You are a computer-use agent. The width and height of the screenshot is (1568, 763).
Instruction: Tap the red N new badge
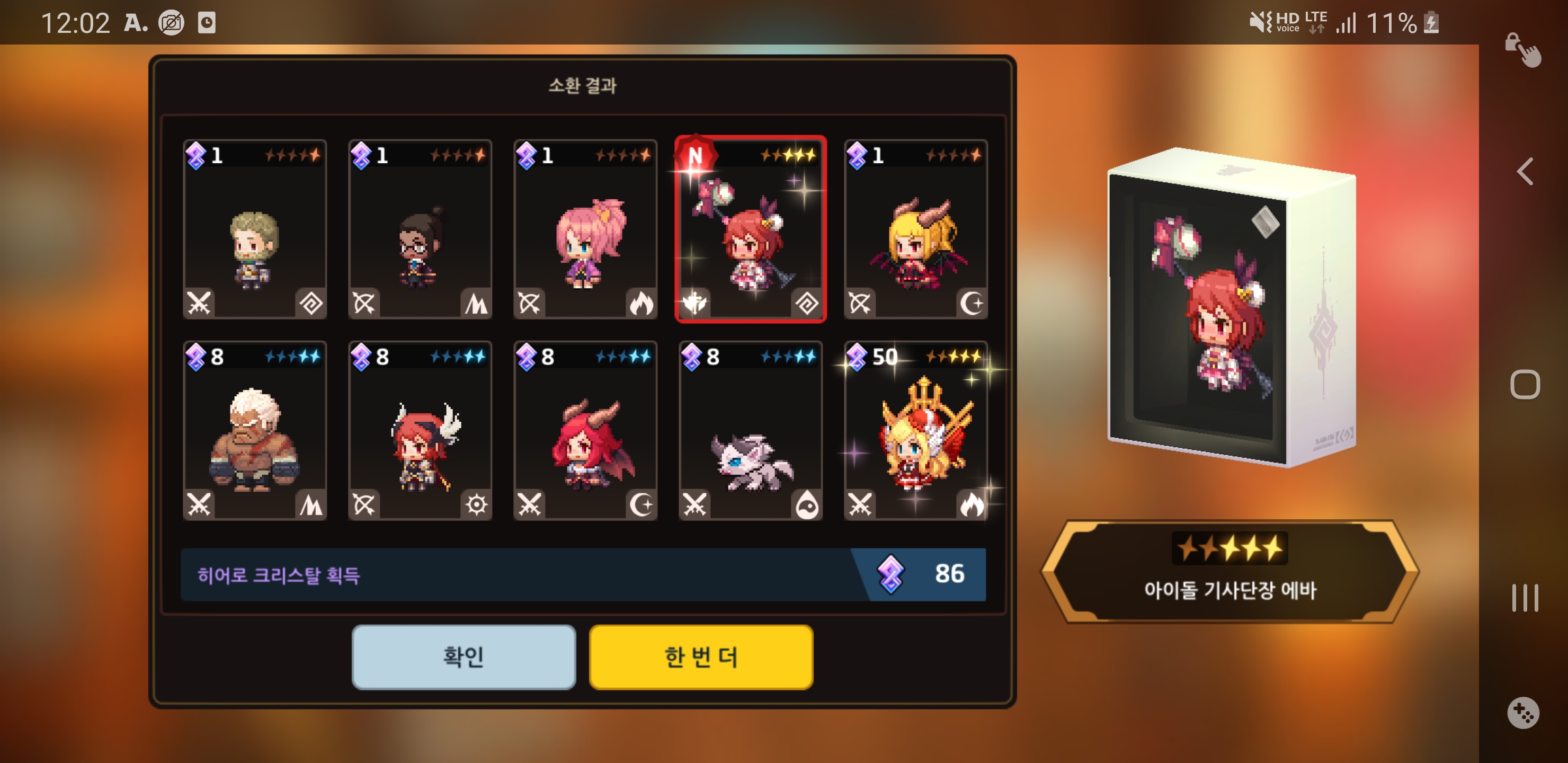click(695, 156)
